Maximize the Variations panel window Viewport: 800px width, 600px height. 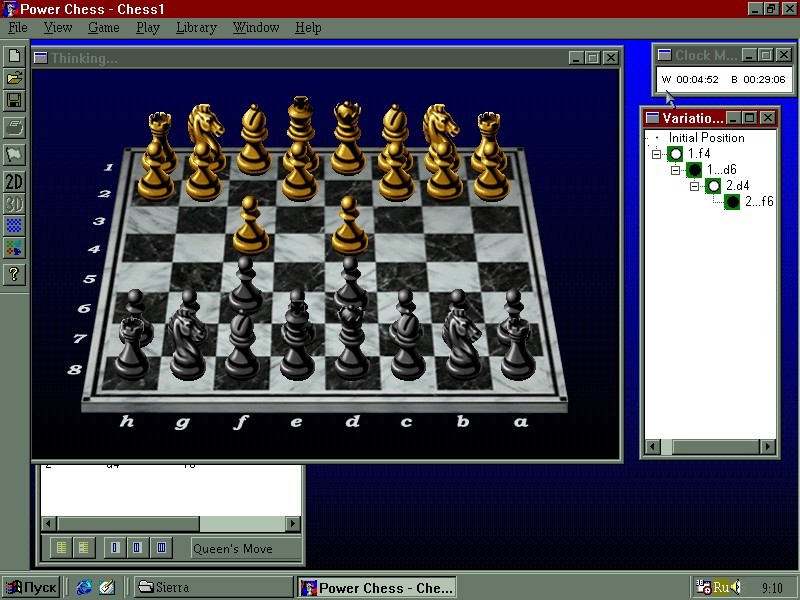749,118
